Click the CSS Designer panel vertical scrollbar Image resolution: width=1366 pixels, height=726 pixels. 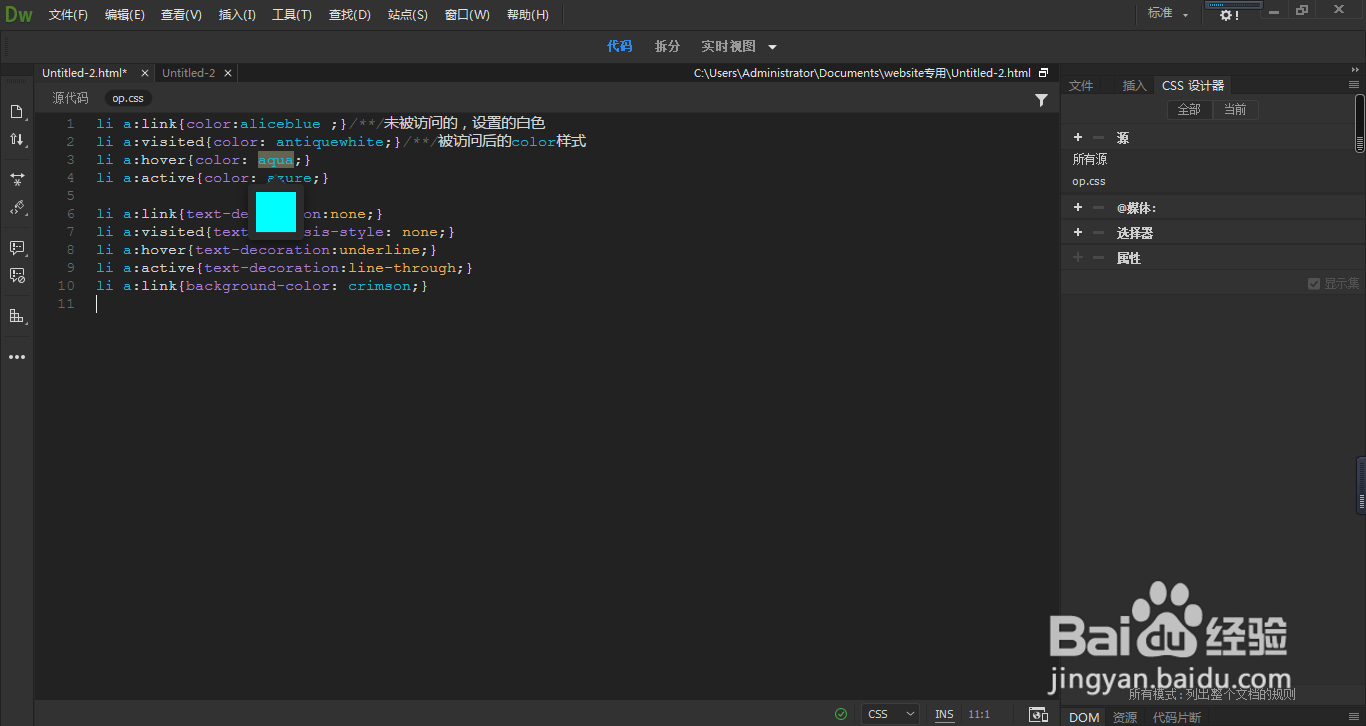pyautogui.click(x=1360, y=123)
